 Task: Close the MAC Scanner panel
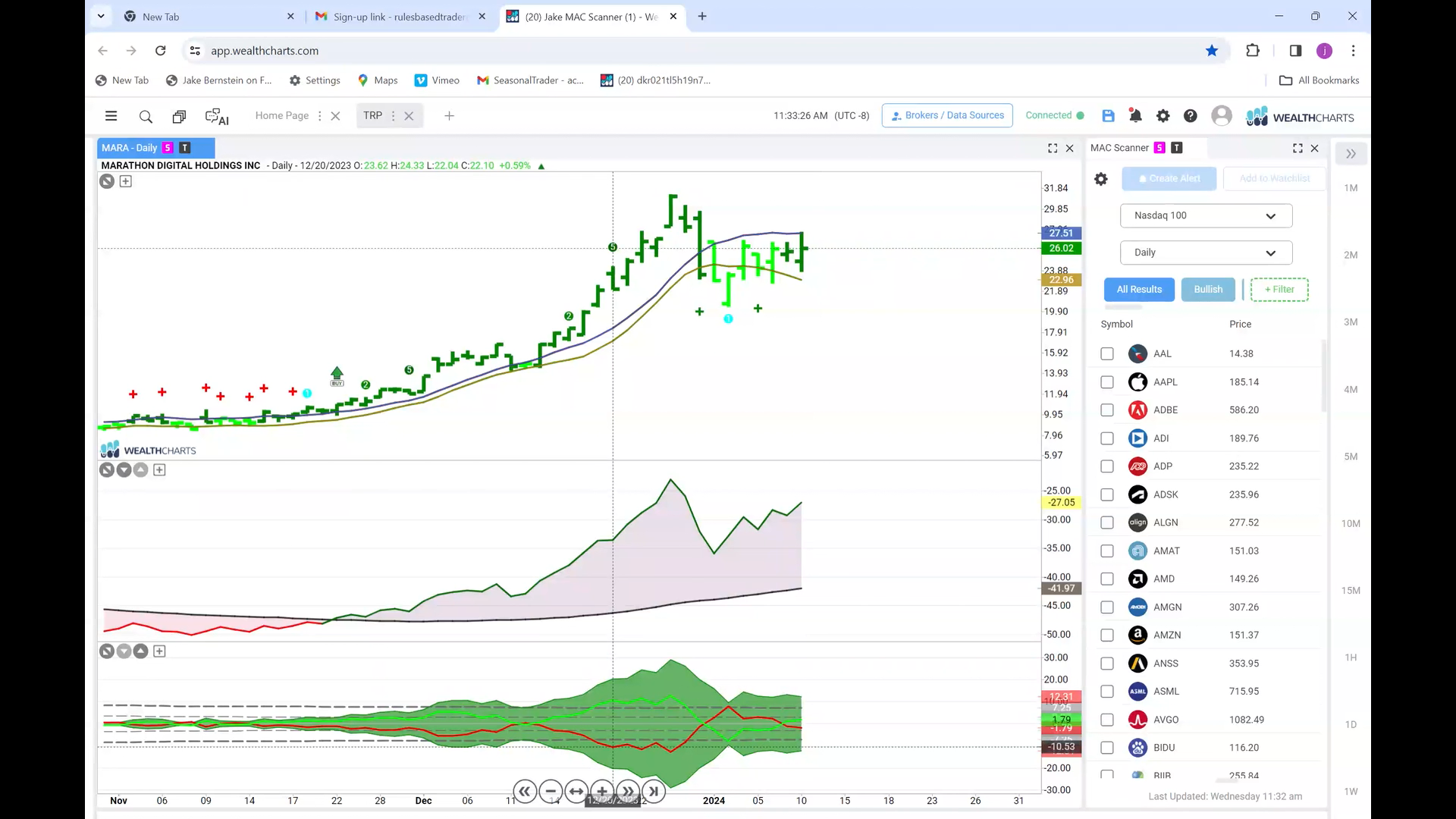point(1315,148)
